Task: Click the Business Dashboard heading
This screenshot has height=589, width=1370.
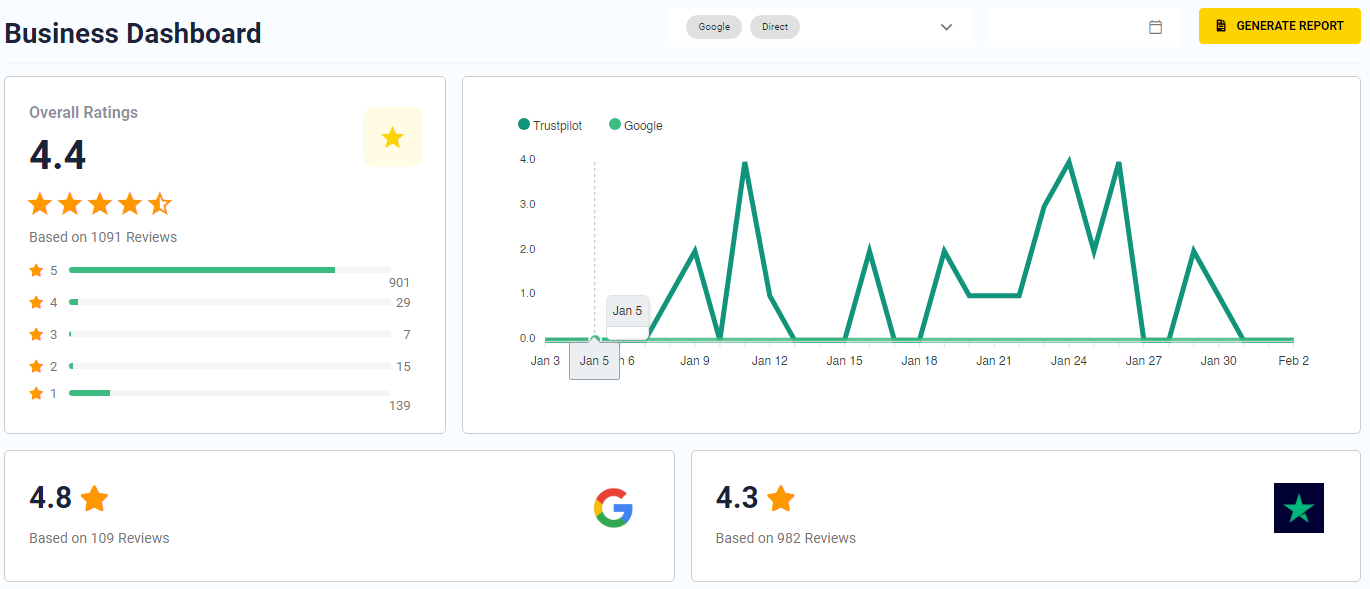Action: coord(131,33)
